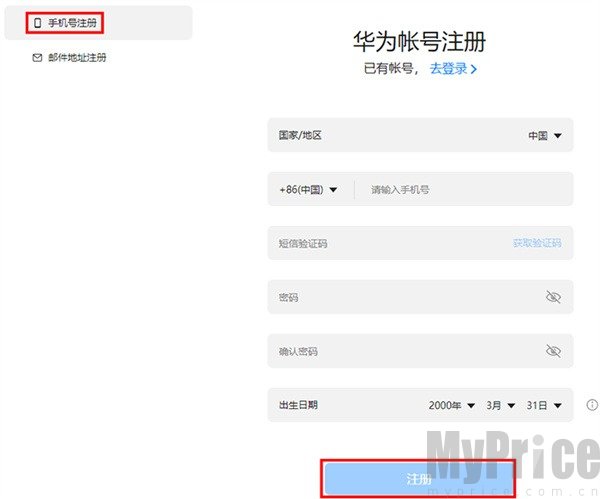Viewport: 600px width, 499px height.
Task: Click the 注册 register button
Action: click(x=418, y=479)
